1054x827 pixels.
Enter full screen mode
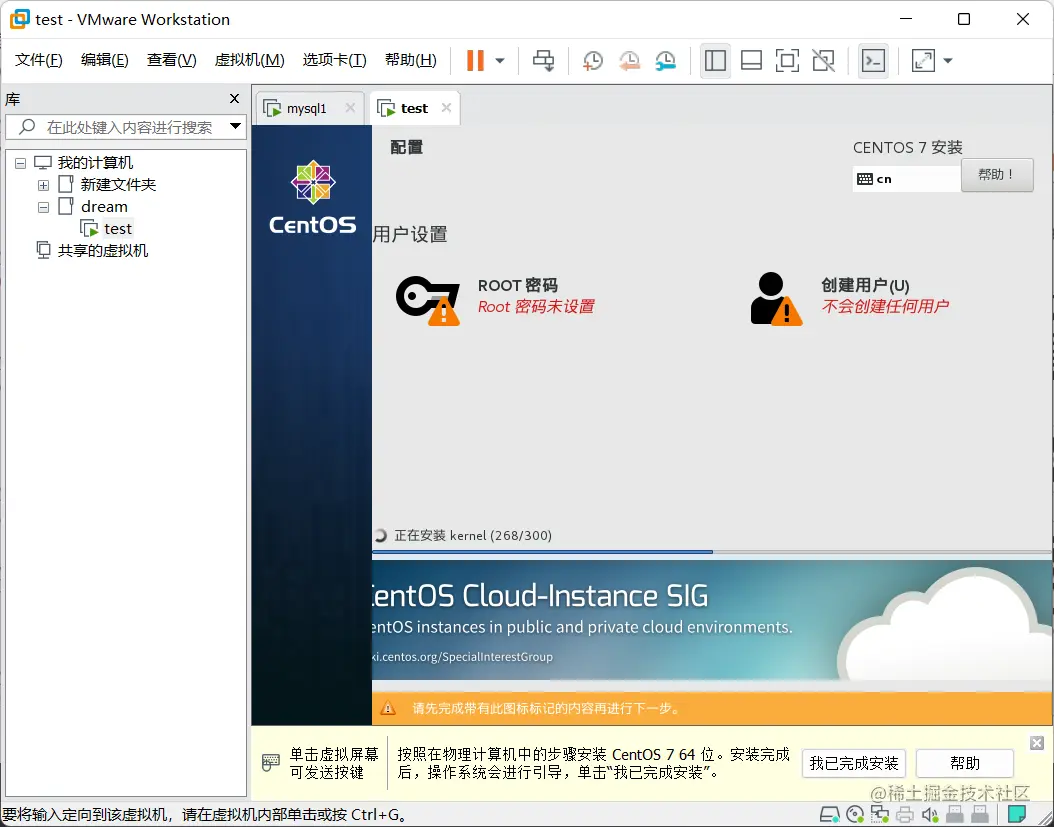click(x=787, y=61)
